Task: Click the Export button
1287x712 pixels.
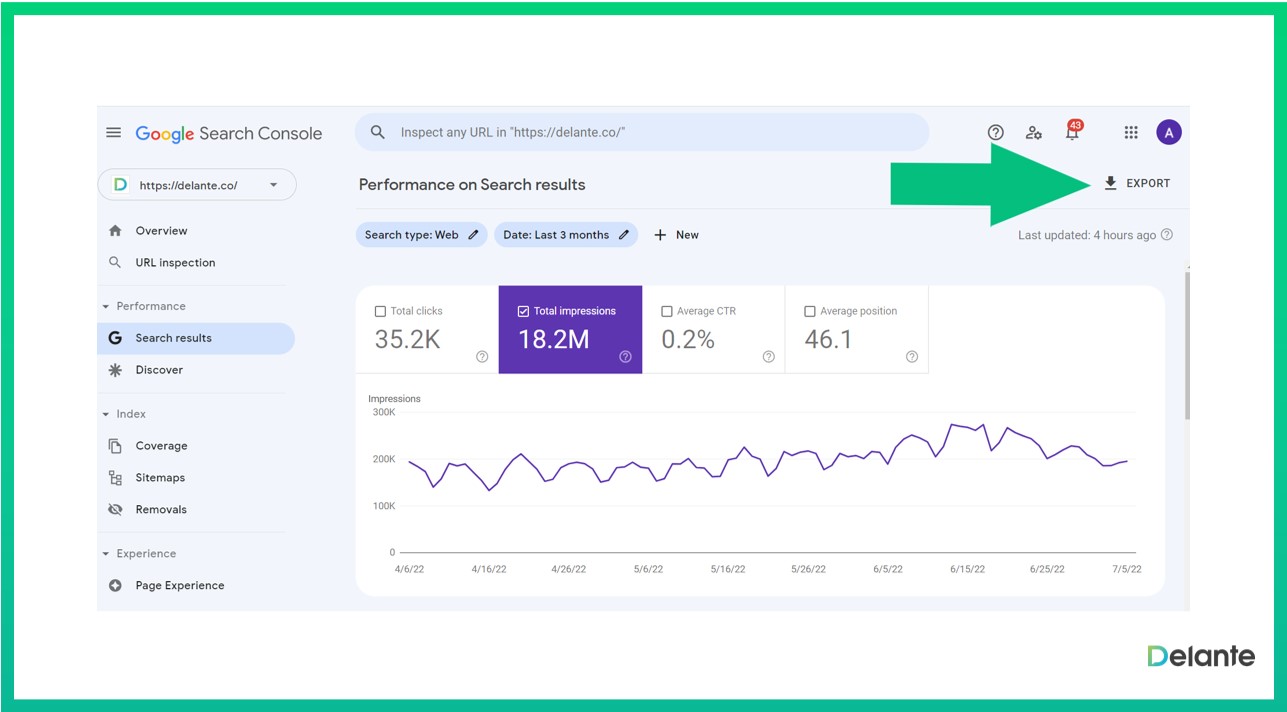Action: tap(1137, 183)
